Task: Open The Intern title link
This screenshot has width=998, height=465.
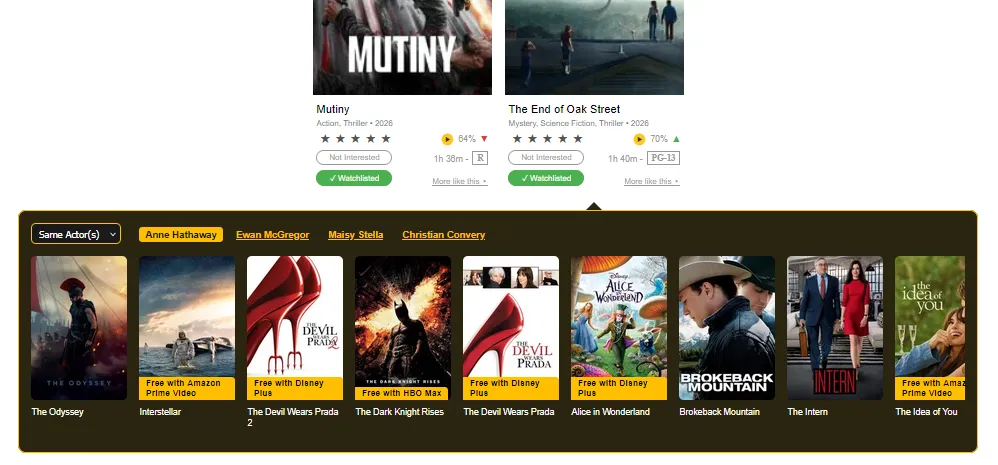Action: [x=808, y=412]
